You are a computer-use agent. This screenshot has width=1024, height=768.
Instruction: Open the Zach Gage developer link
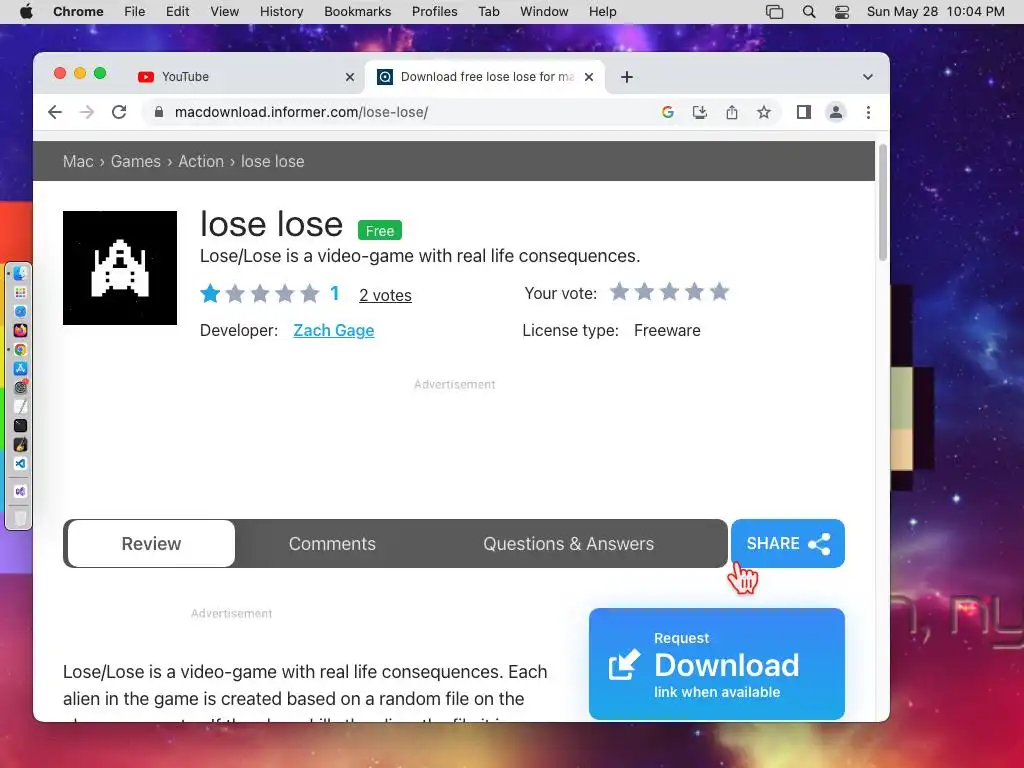click(x=334, y=330)
